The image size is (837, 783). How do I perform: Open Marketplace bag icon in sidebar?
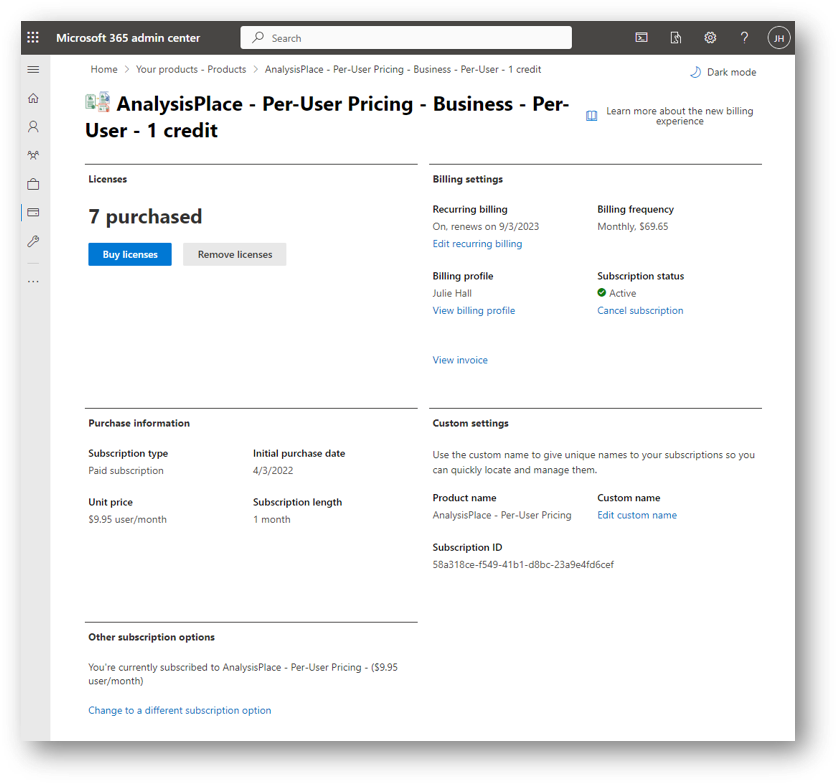pyautogui.click(x=33, y=184)
